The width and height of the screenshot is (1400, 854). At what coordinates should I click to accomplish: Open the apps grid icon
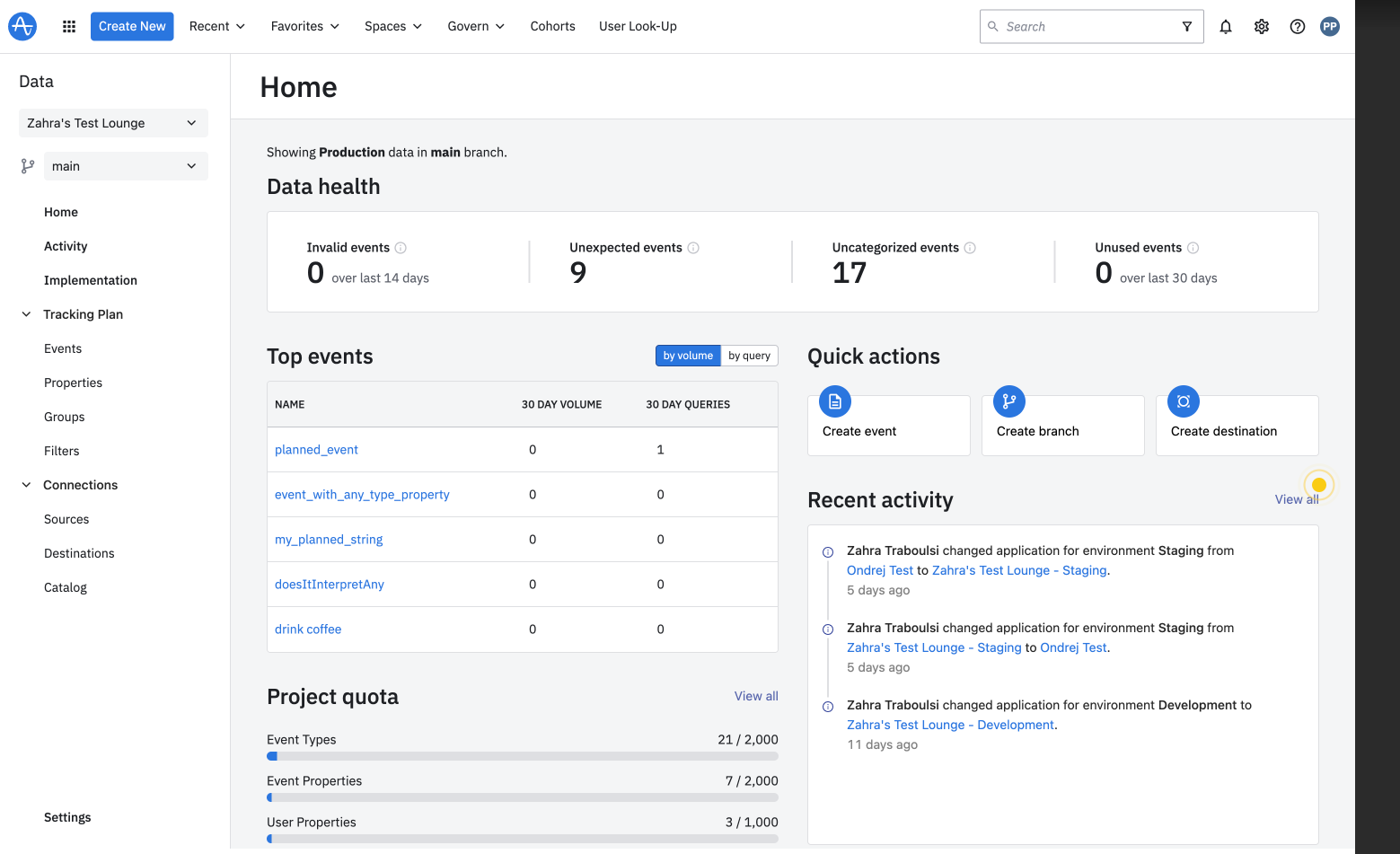69,26
